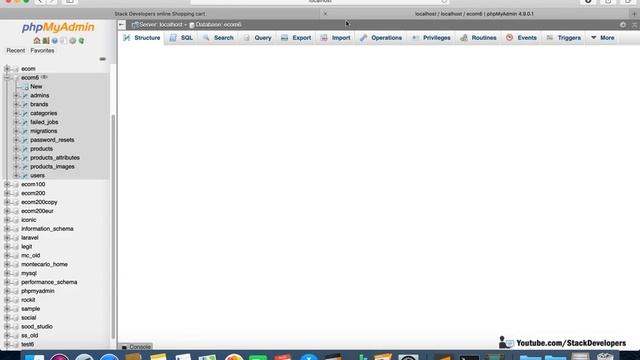Open page-related settings gear at top right
Viewport: 640px width, 360px height.
[x=622, y=24]
